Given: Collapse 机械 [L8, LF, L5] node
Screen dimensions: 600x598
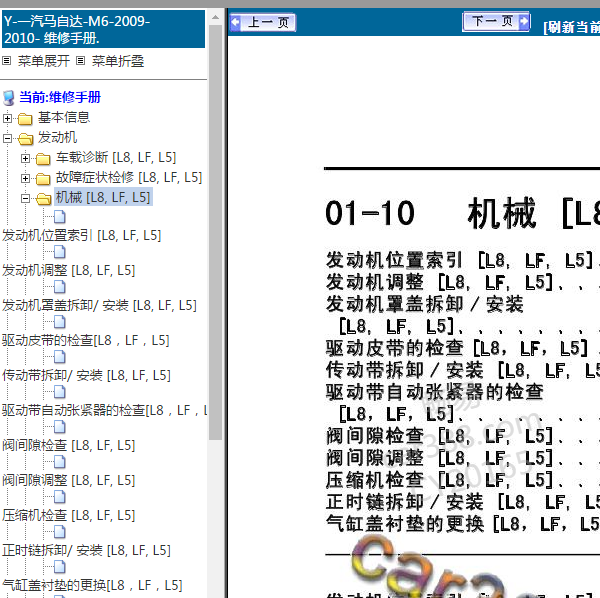Looking at the screenshot, I should click(25, 198).
